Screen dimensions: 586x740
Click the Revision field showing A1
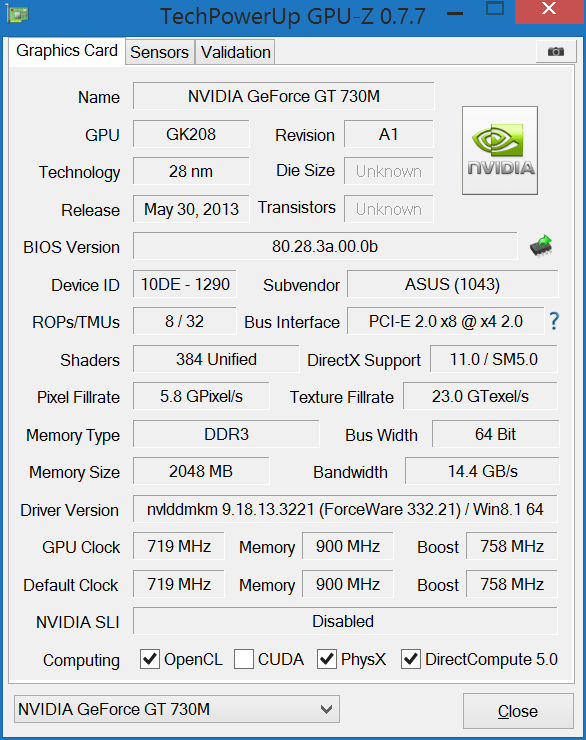tap(389, 134)
